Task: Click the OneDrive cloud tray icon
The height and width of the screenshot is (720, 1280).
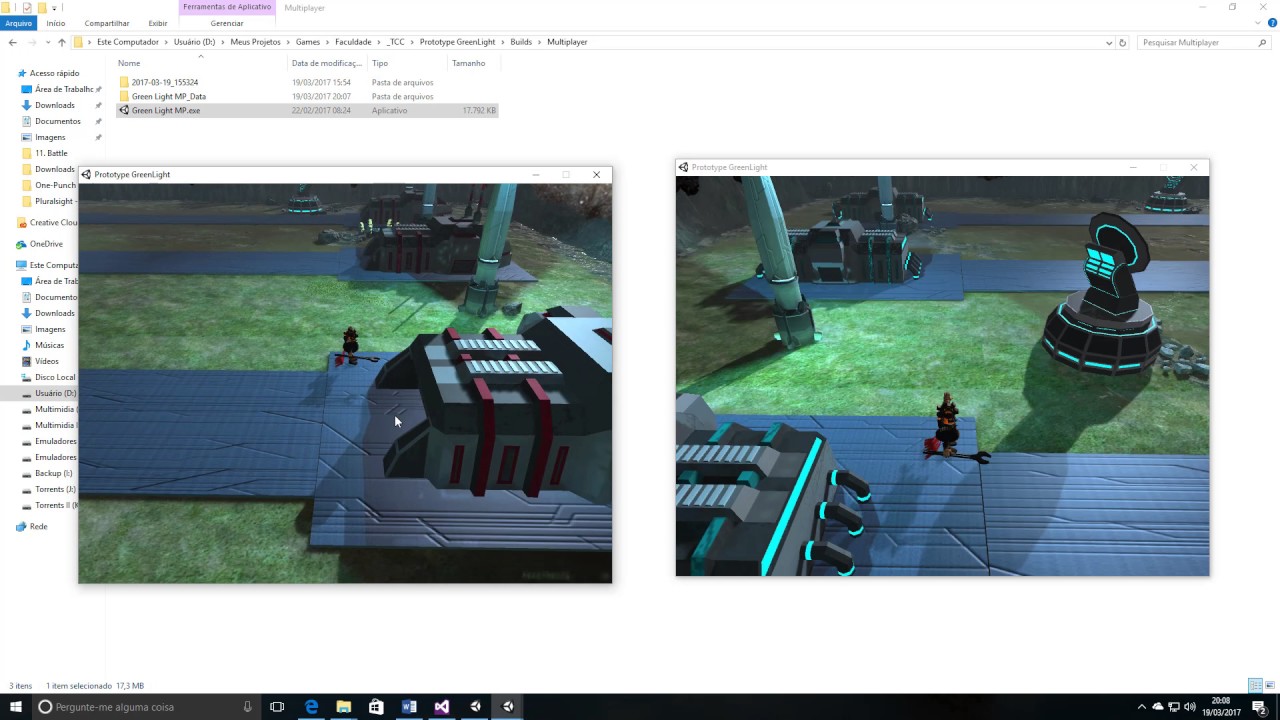Action: click(1158, 707)
